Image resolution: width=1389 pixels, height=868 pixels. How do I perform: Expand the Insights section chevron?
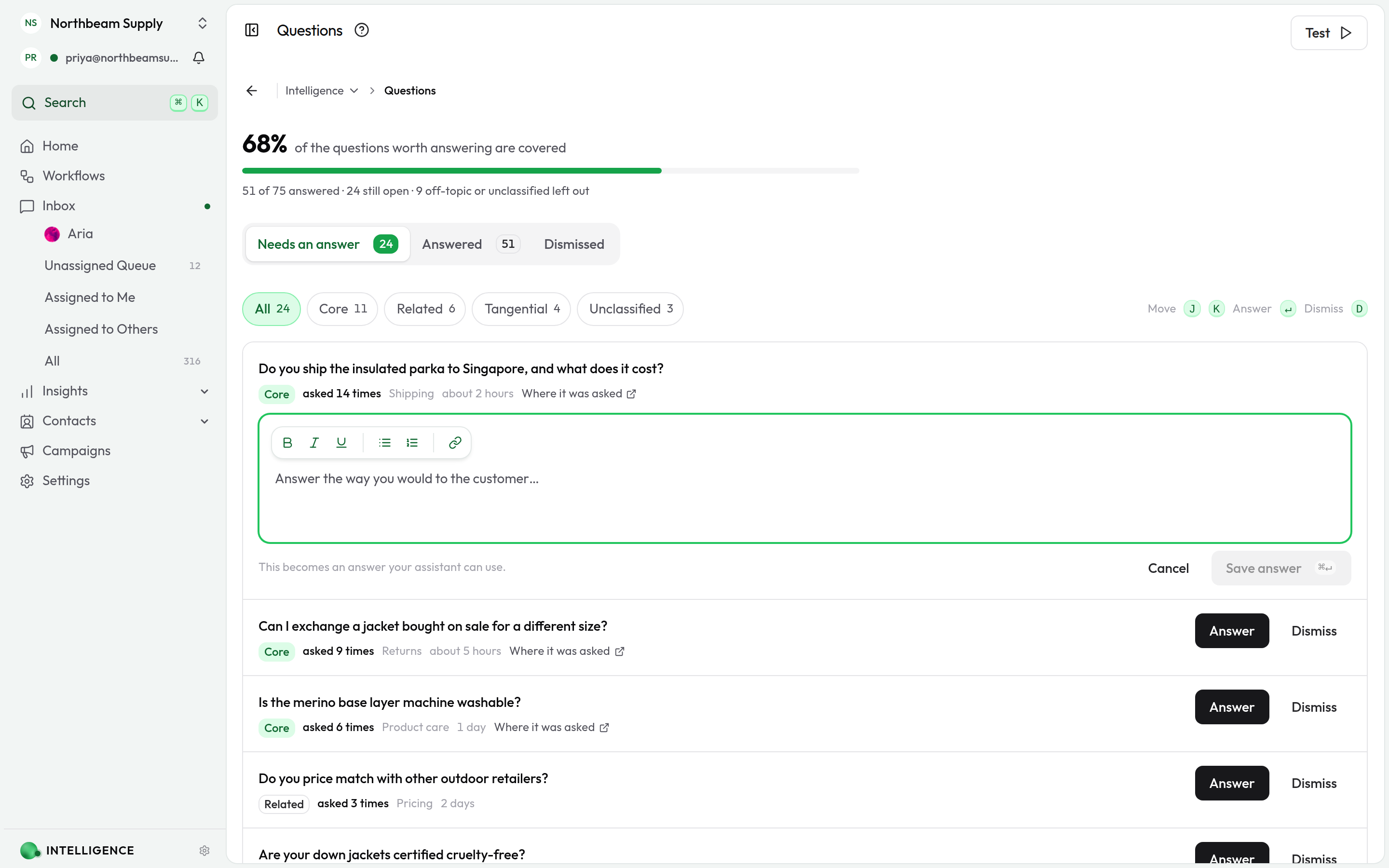pos(204,391)
